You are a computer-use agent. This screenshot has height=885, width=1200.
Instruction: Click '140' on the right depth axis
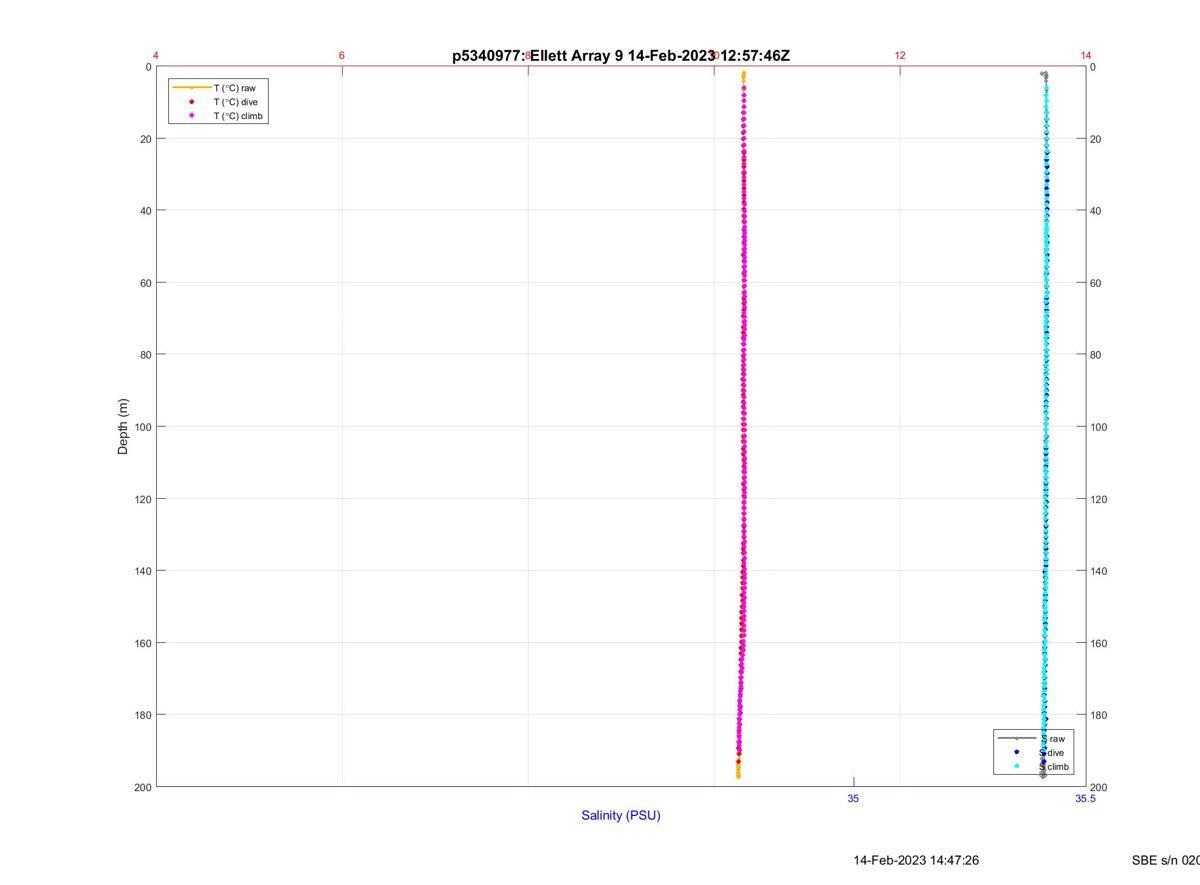(x=1099, y=571)
